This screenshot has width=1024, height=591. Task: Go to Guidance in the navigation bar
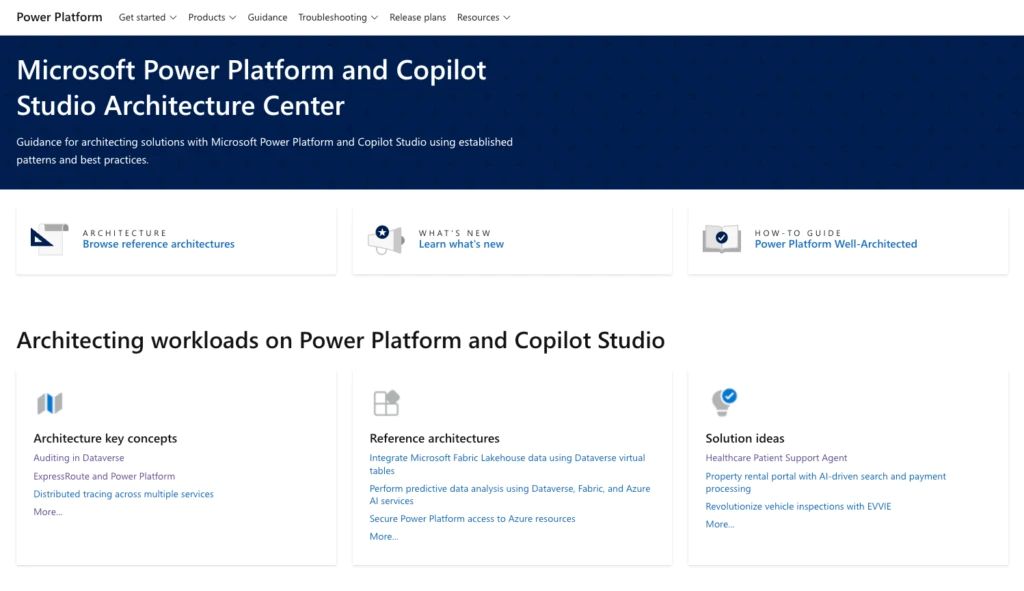coord(267,18)
